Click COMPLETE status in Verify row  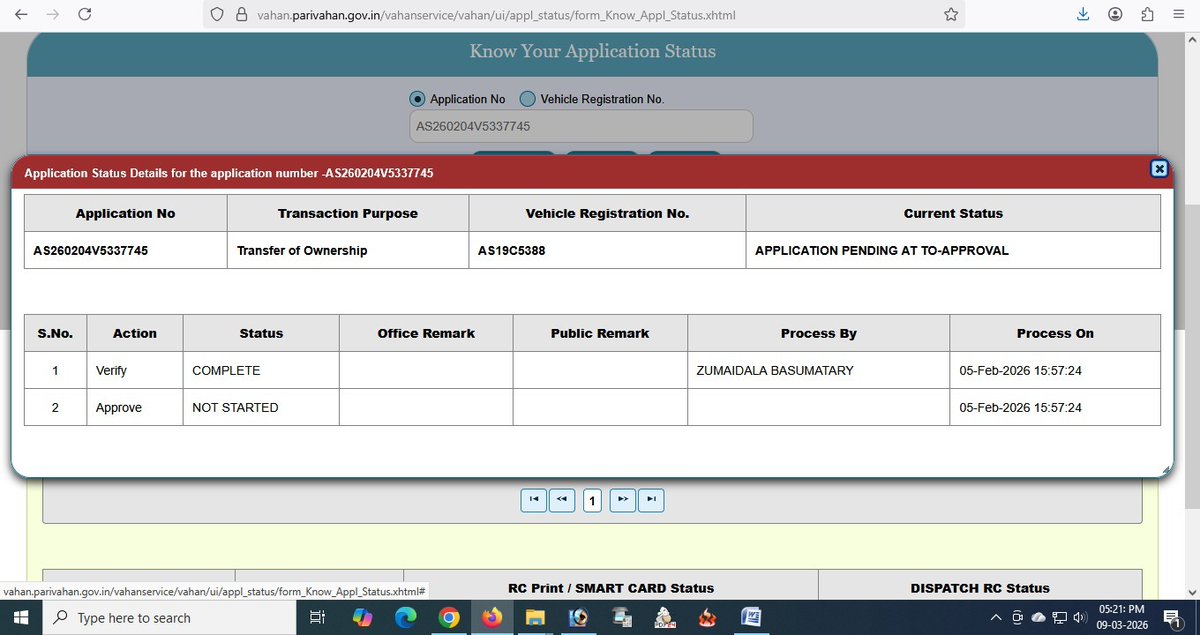261,371
